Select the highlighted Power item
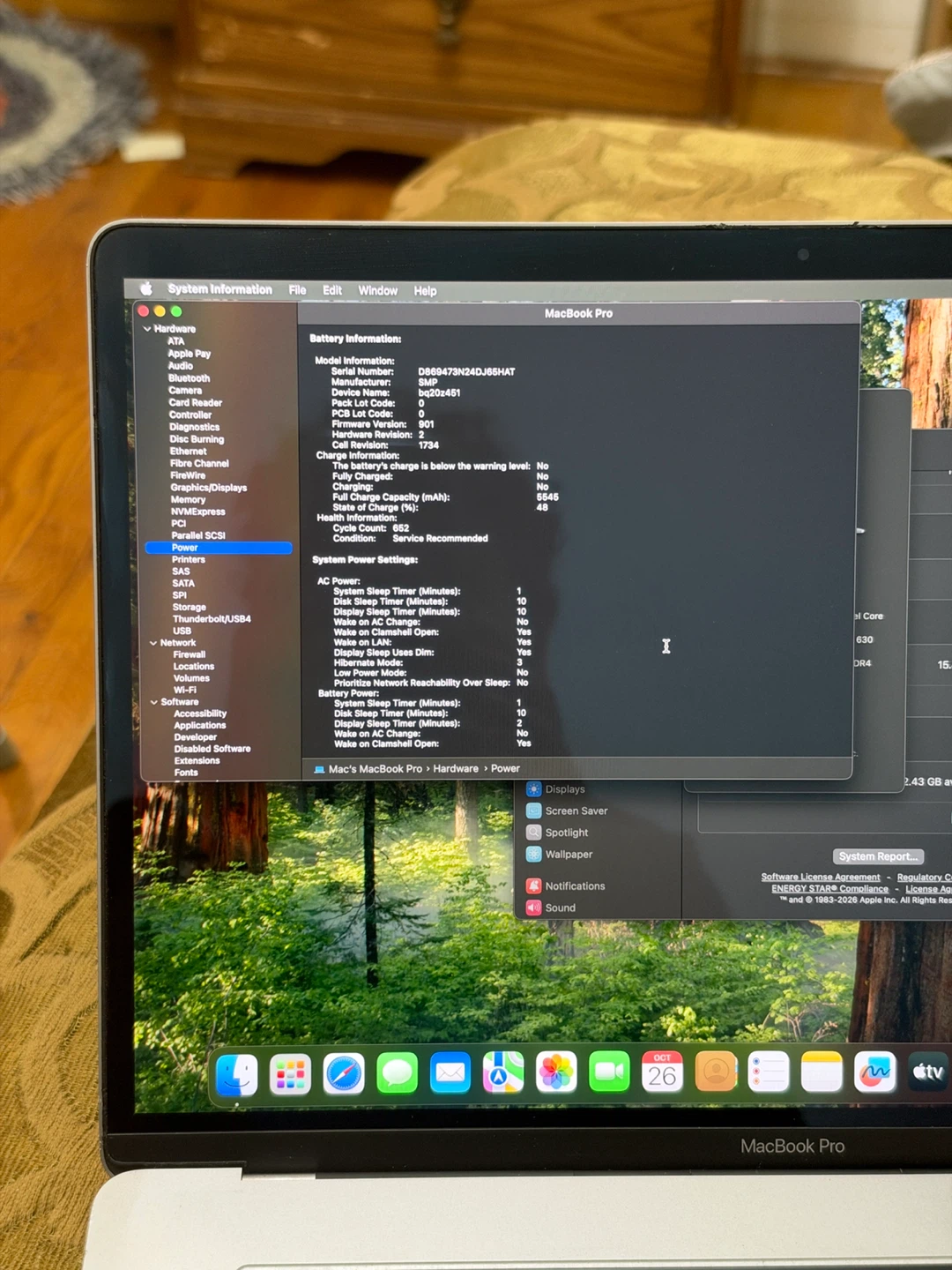The width and height of the screenshot is (952, 1270). pyautogui.click(x=219, y=548)
